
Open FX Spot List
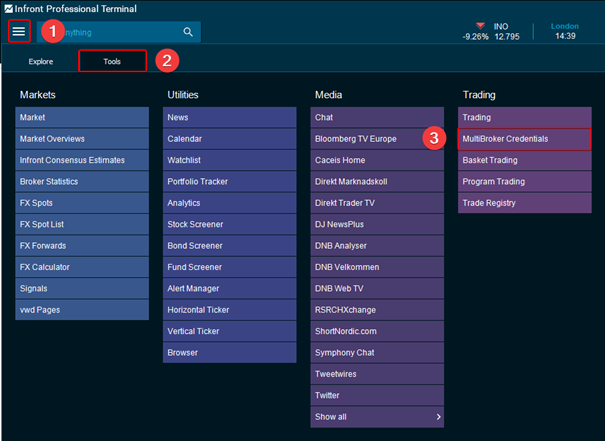tap(82, 224)
